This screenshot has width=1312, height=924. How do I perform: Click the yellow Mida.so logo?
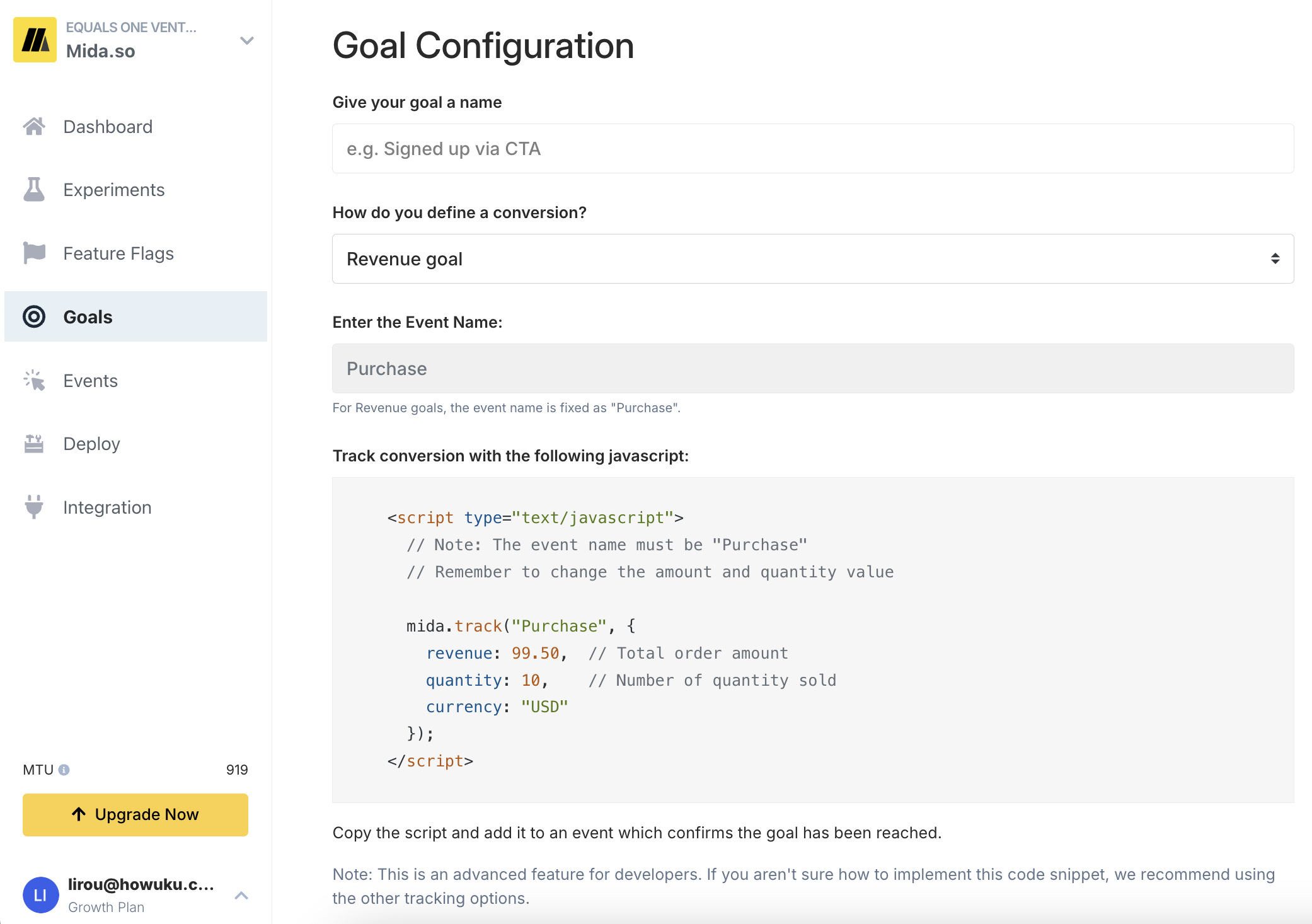tap(35, 40)
